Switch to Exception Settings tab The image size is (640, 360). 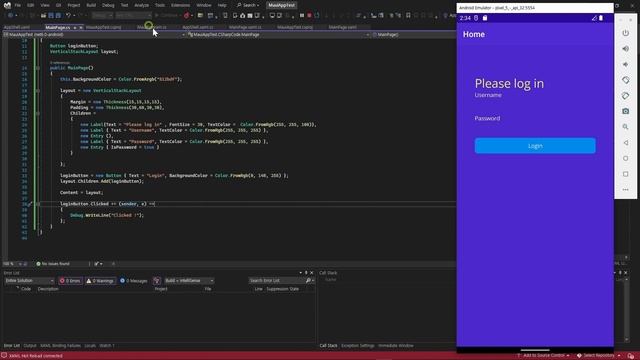(x=358, y=346)
